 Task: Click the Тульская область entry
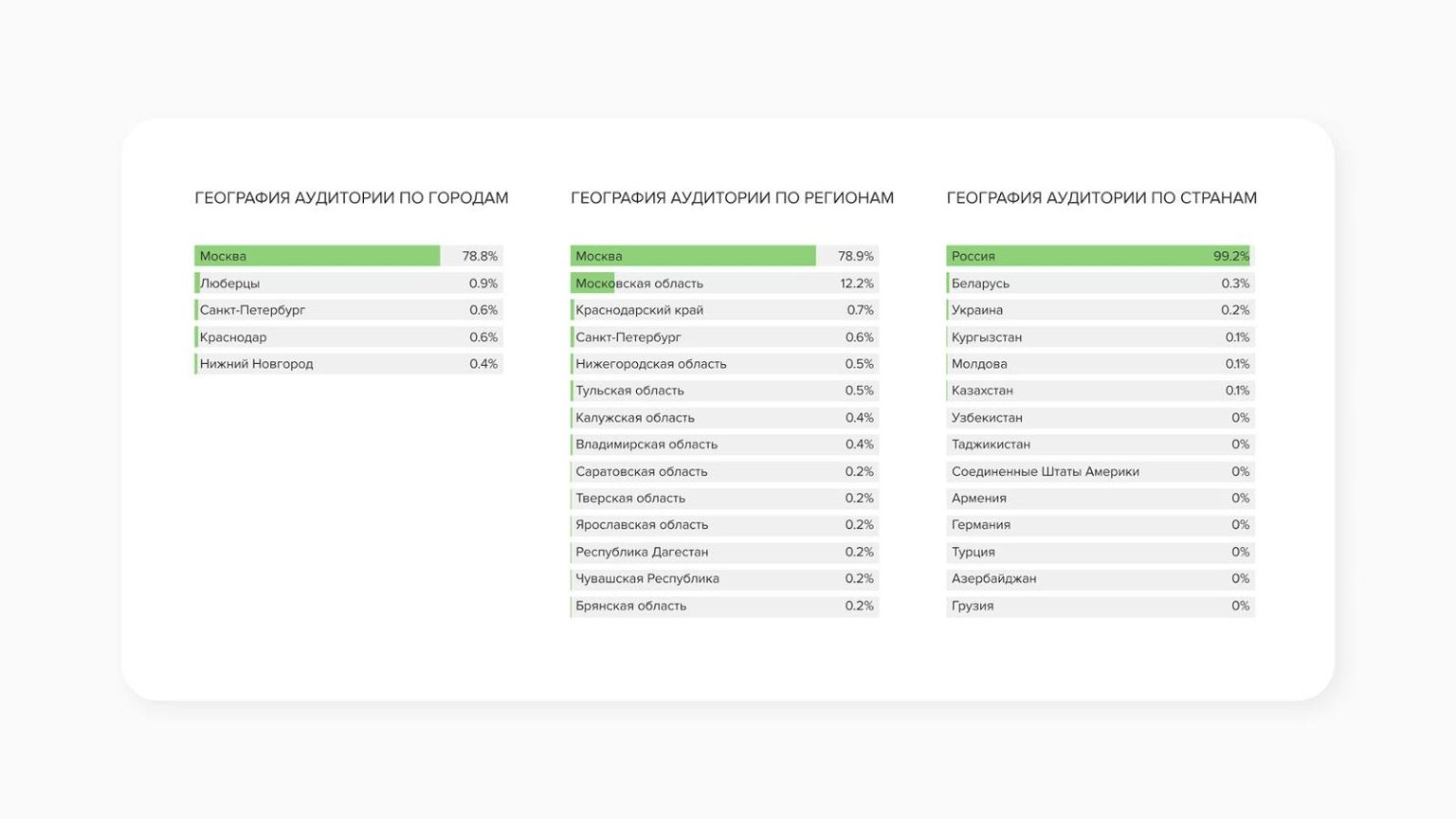pyautogui.click(x=723, y=391)
